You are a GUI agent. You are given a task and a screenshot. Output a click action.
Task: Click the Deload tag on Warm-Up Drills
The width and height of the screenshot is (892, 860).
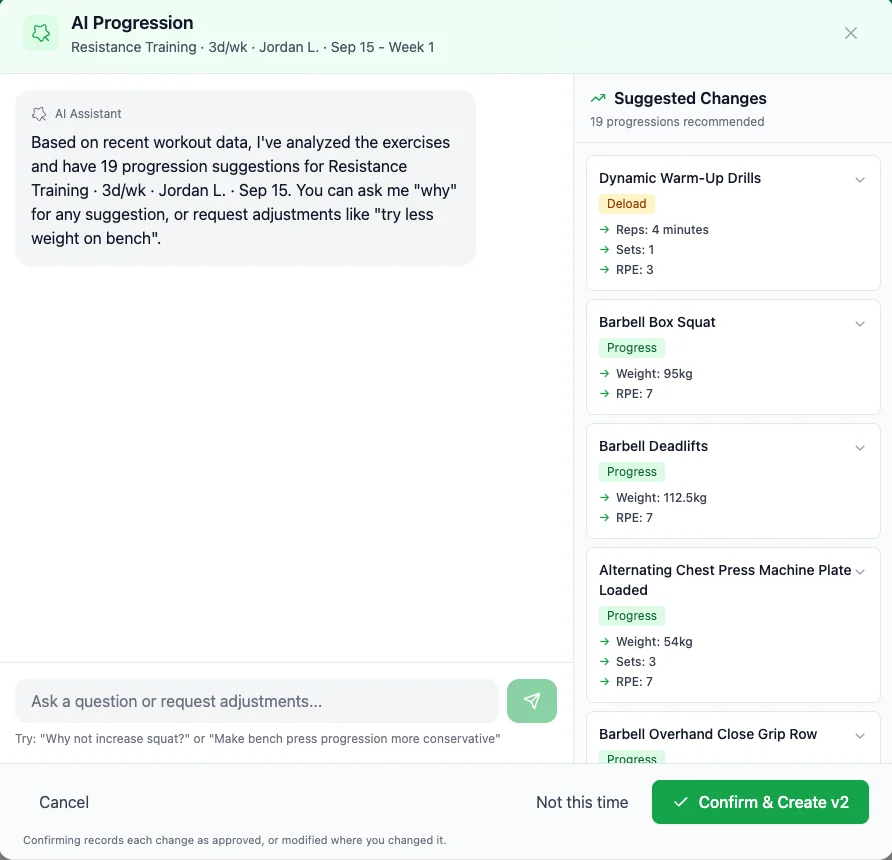click(x=626, y=204)
